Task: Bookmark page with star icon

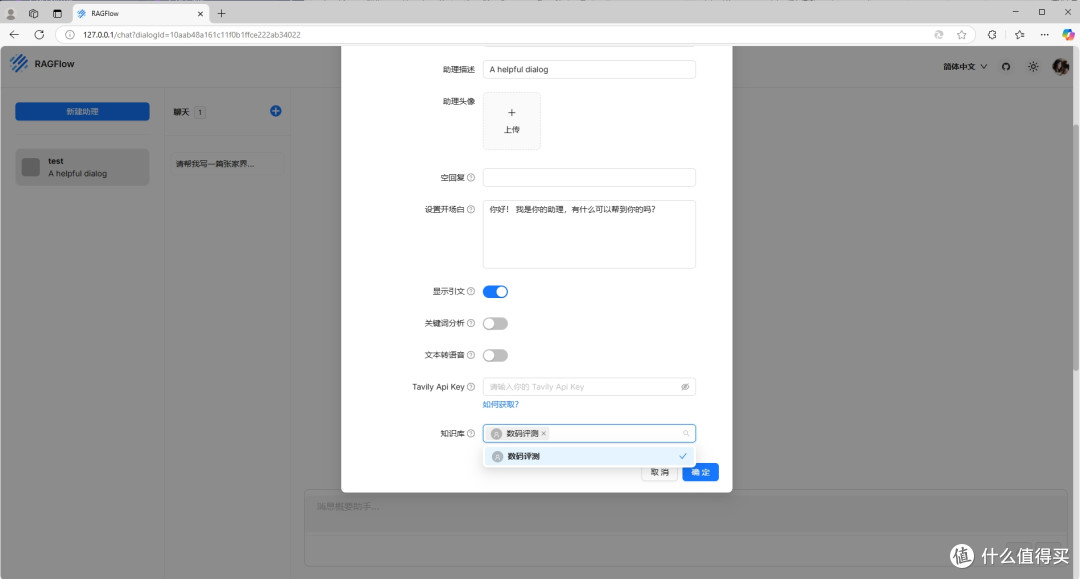Action: click(x=962, y=34)
